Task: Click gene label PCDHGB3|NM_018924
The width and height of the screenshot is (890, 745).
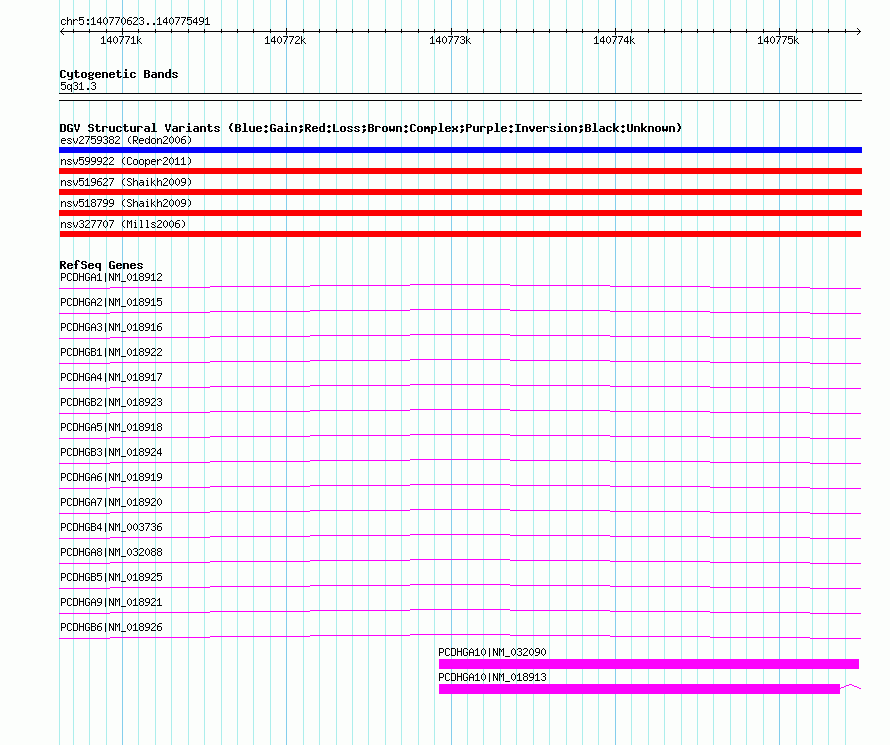Action: (111, 452)
